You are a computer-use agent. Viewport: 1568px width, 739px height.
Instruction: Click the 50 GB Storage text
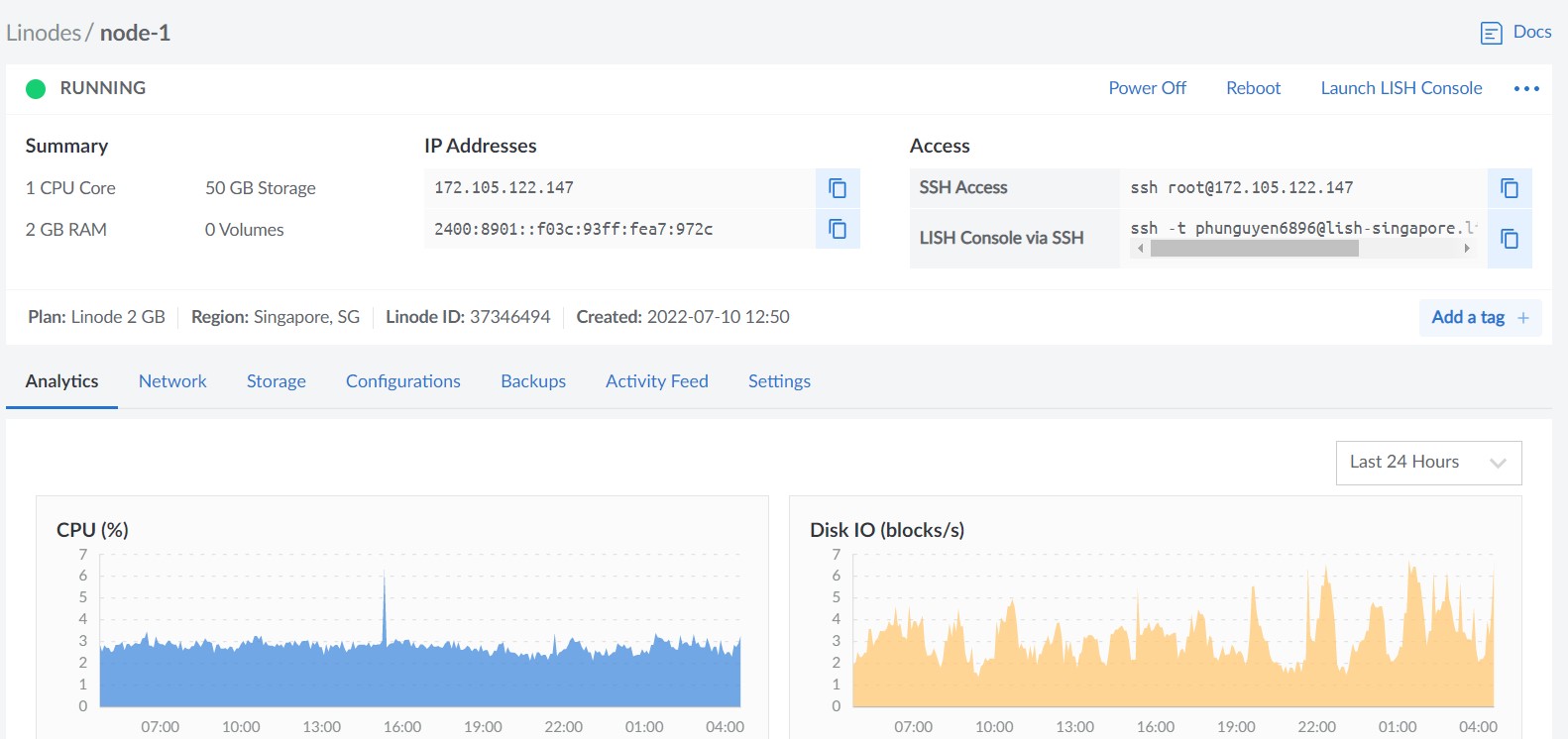click(x=261, y=188)
